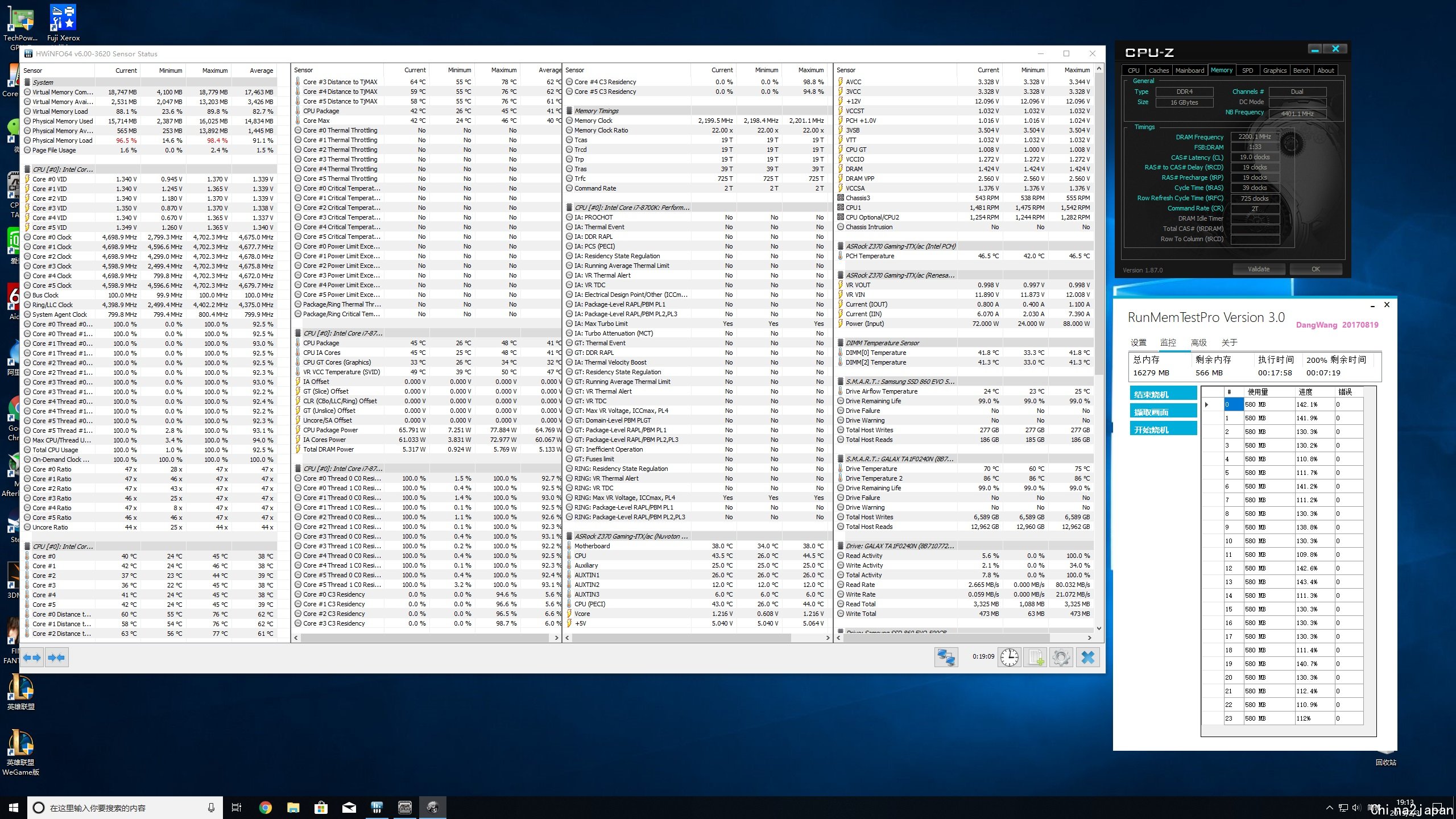This screenshot has width=1456, height=819.
Task: Click 结束烧机 button in RunMemTestPro
Action: click(1163, 394)
